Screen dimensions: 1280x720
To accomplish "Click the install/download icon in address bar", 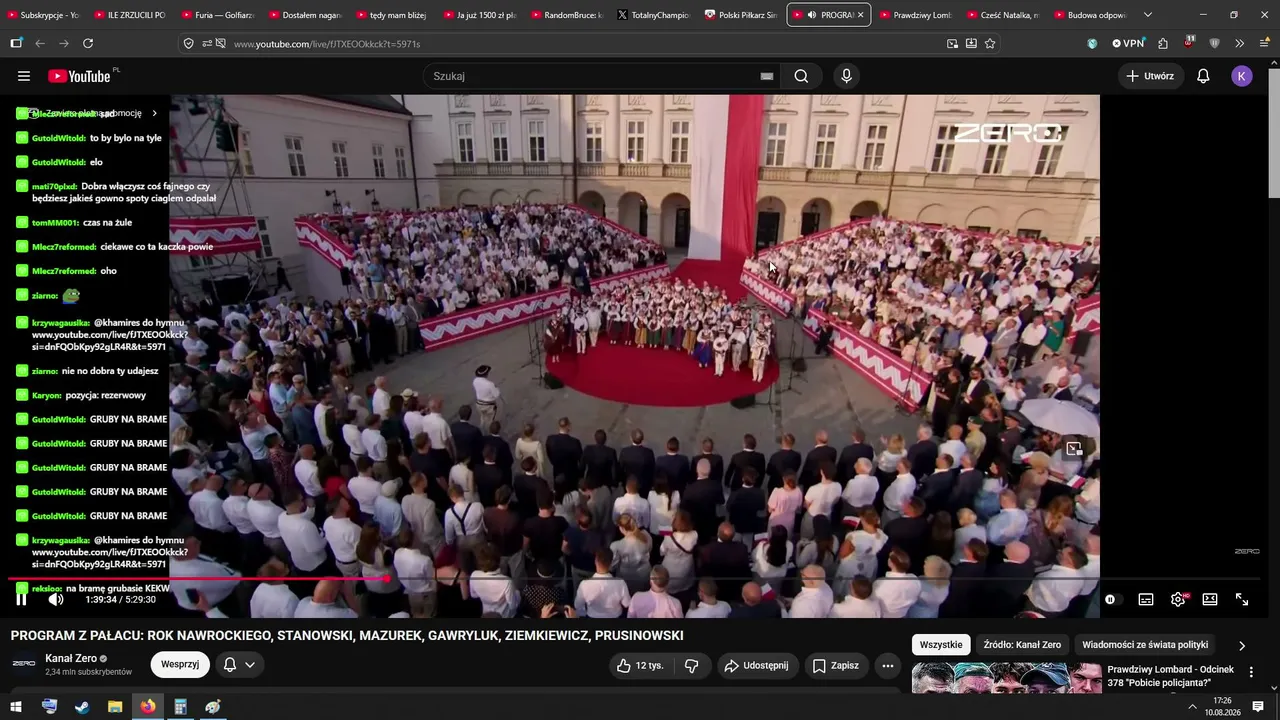I will point(971,44).
